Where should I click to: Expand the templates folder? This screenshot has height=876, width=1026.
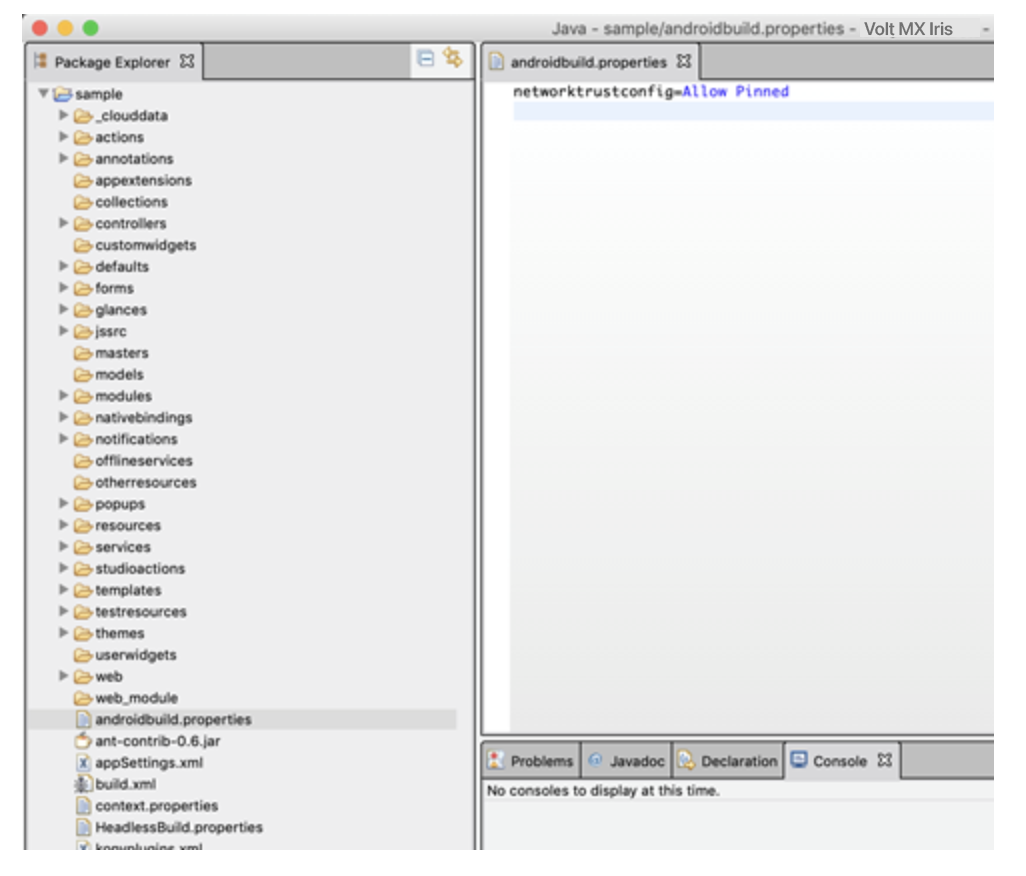click(x=63, y=590)
